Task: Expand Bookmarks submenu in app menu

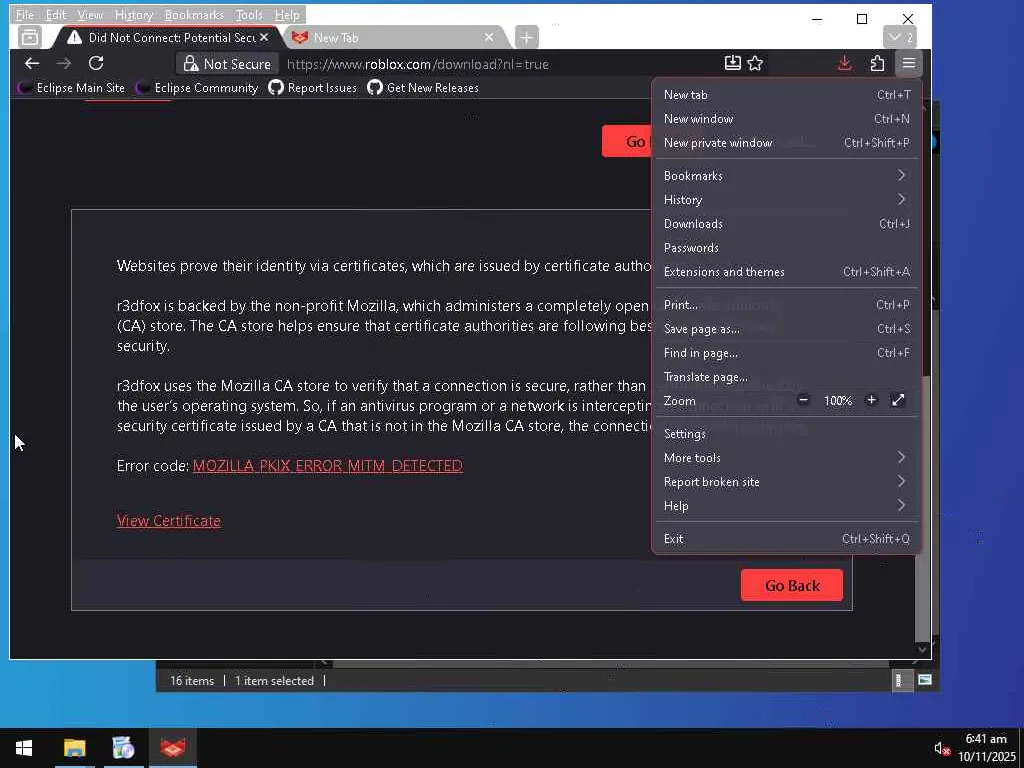Action: pyautogui.click(x=786, y=176)
